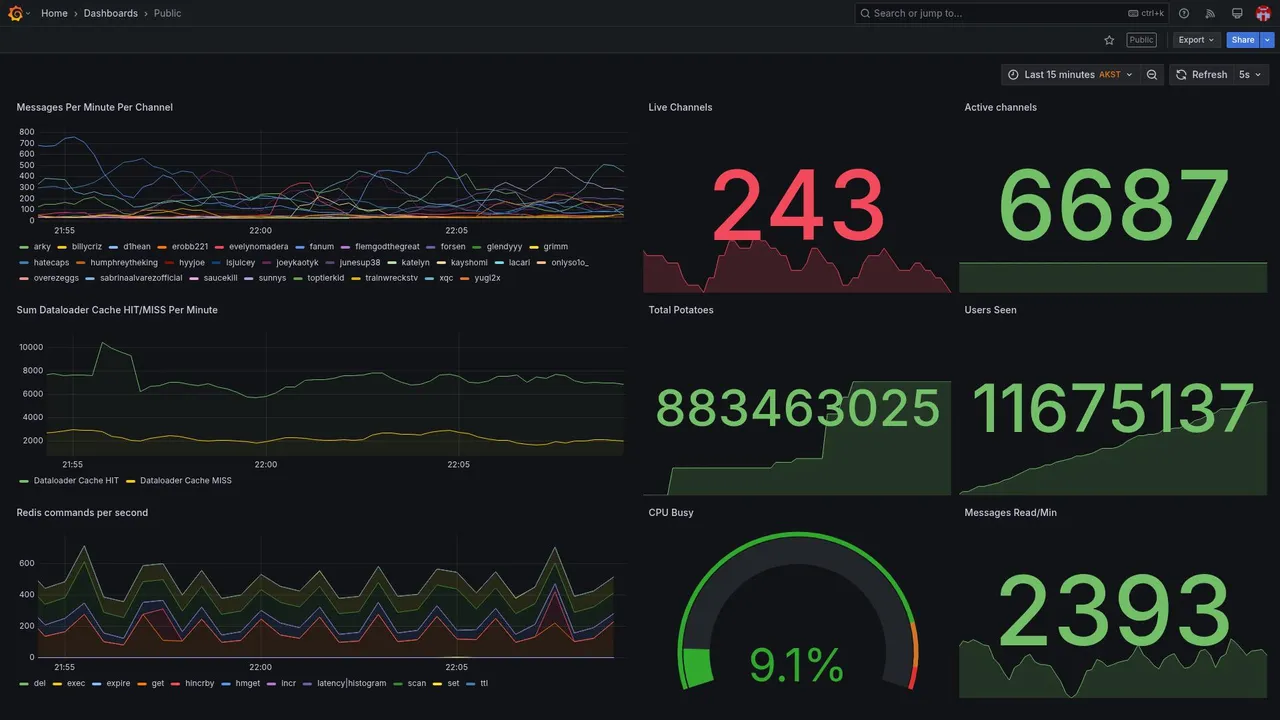Image resolution: width=1280 pixels, height=720 pixels.
Task: Open the help question mark icon
Action: [1184, 13]
